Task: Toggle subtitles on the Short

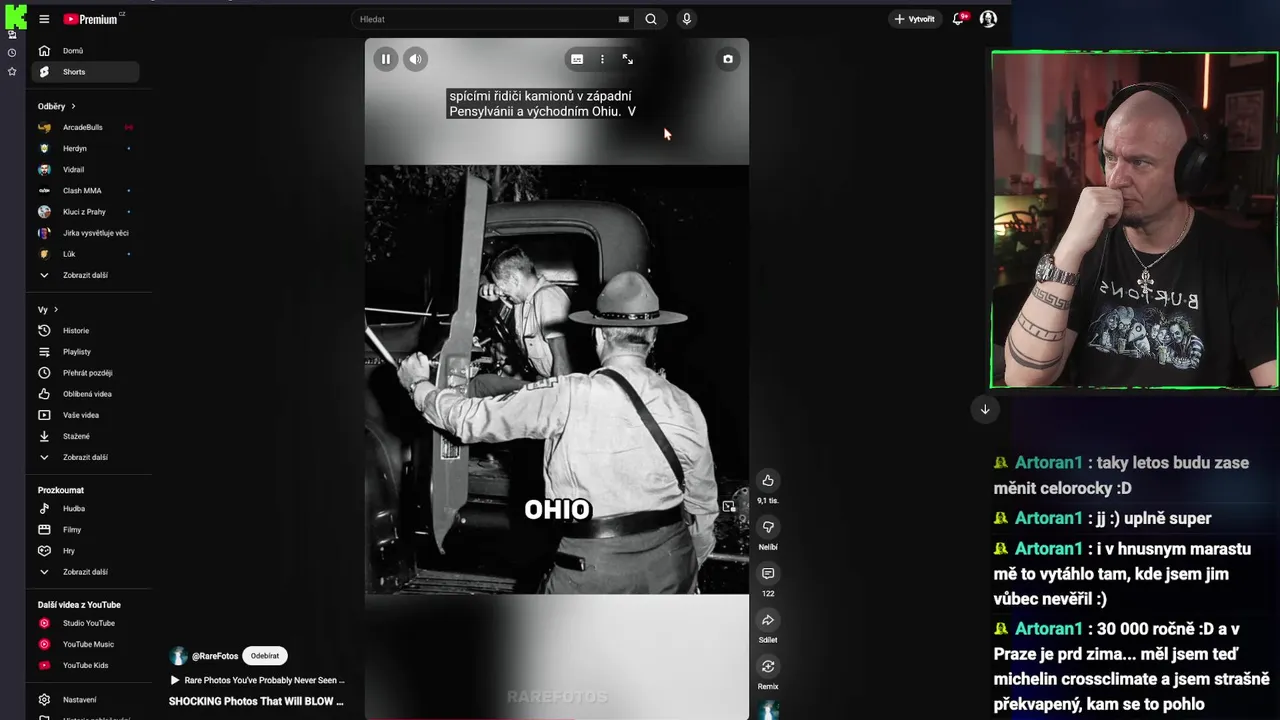Action: coord(577,59)
